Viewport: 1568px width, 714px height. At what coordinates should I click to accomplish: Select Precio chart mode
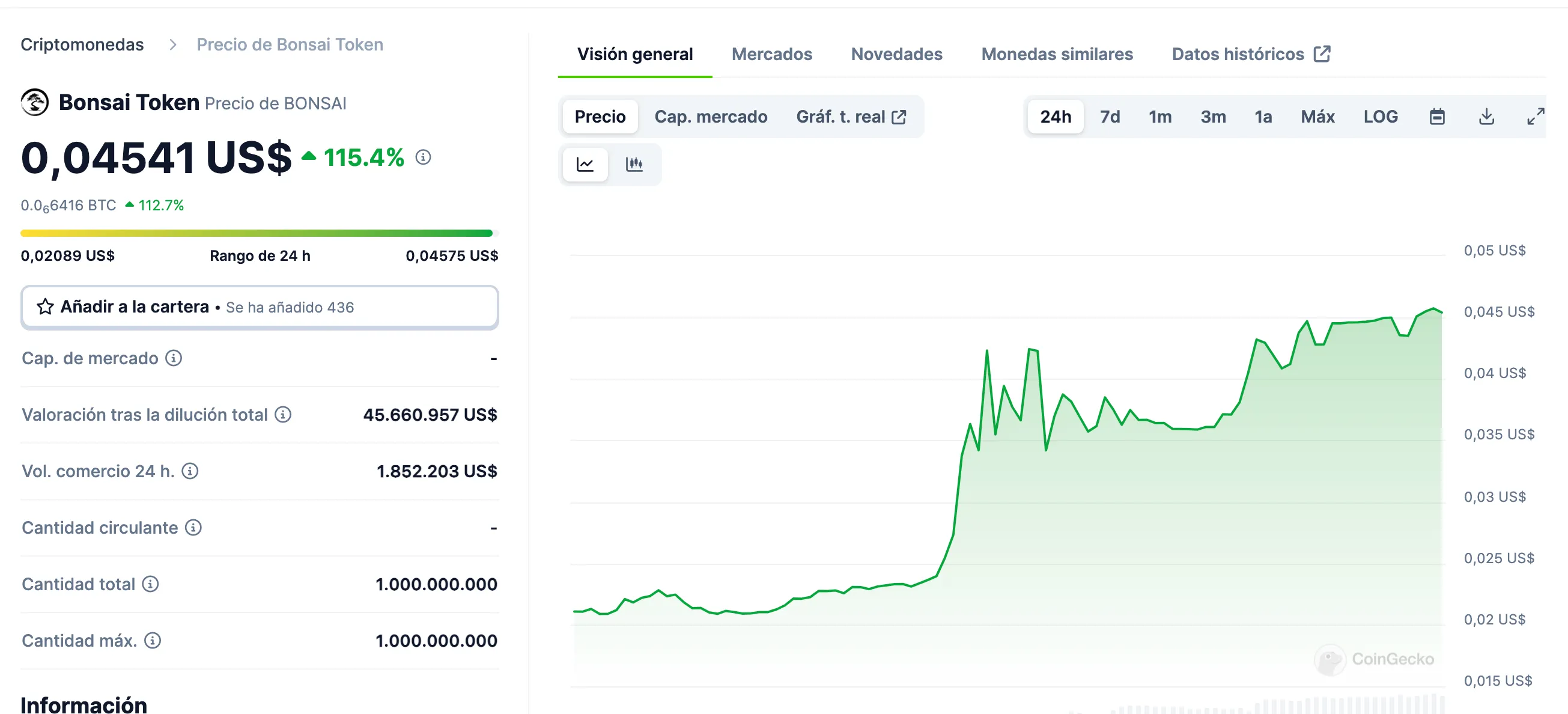tap(600, 116)
